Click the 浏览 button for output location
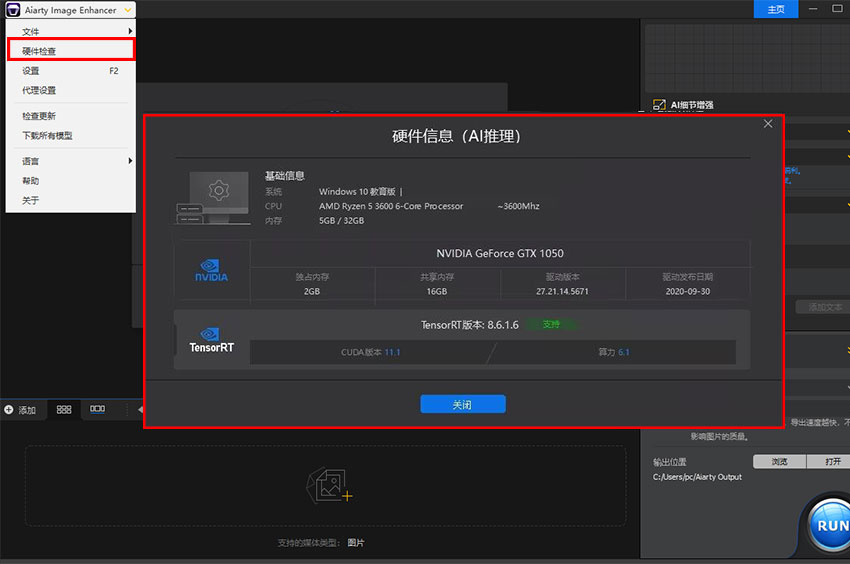Viewport: 850px width, 564px height. point(780,462)
